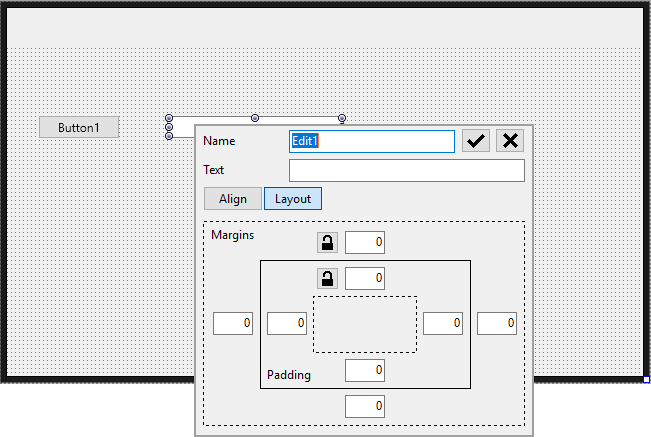Click the bottom Padding value field
This screenshot has height=437, width=651.
365,371
